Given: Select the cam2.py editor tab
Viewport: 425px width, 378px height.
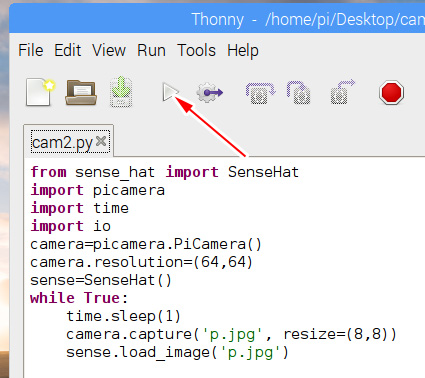Looking at the screenshot, I should click(x=62, y=143).
